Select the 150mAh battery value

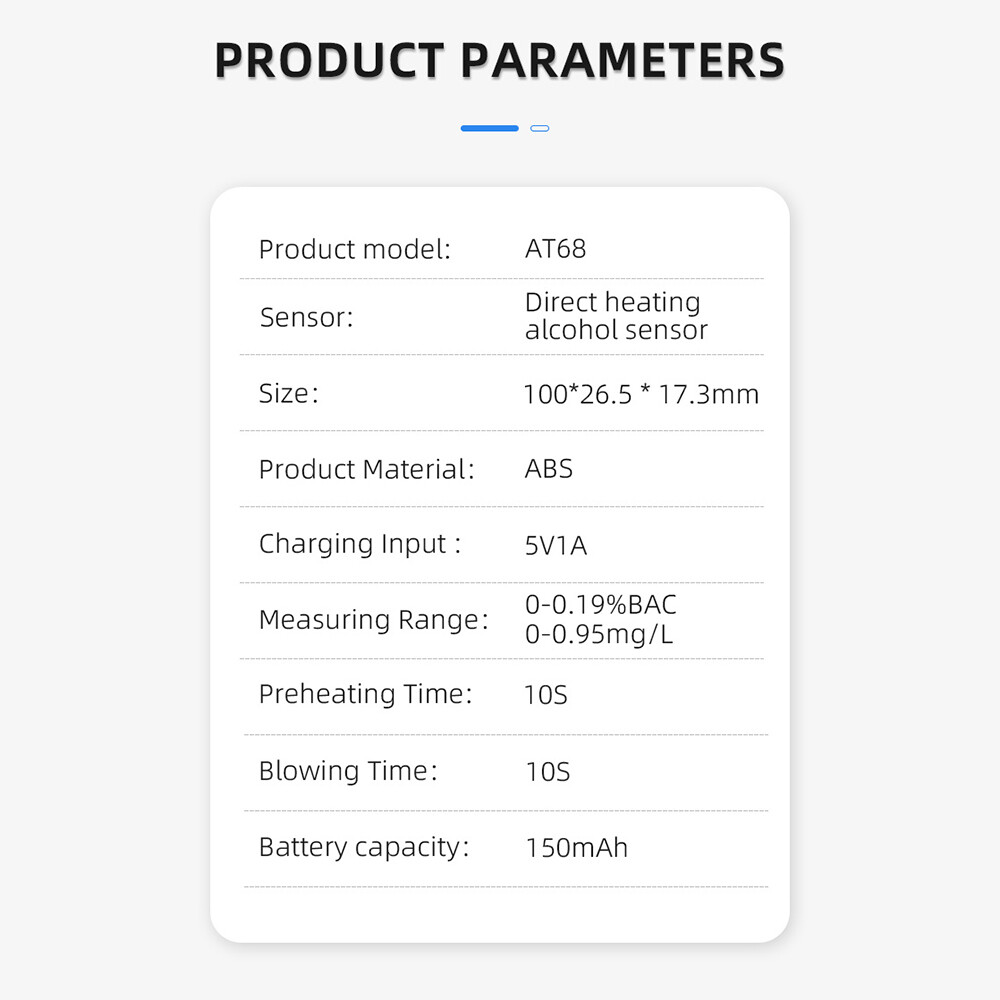pyautogui.click(x=576, y=848)
